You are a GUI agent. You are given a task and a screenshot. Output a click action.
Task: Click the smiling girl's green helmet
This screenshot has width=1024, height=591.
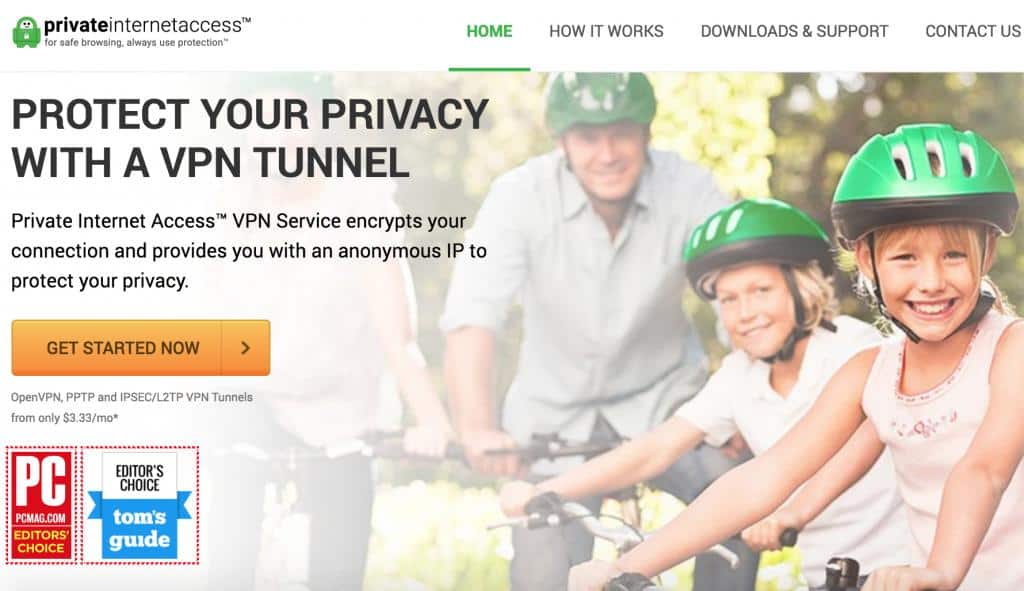tap(924, 176)
